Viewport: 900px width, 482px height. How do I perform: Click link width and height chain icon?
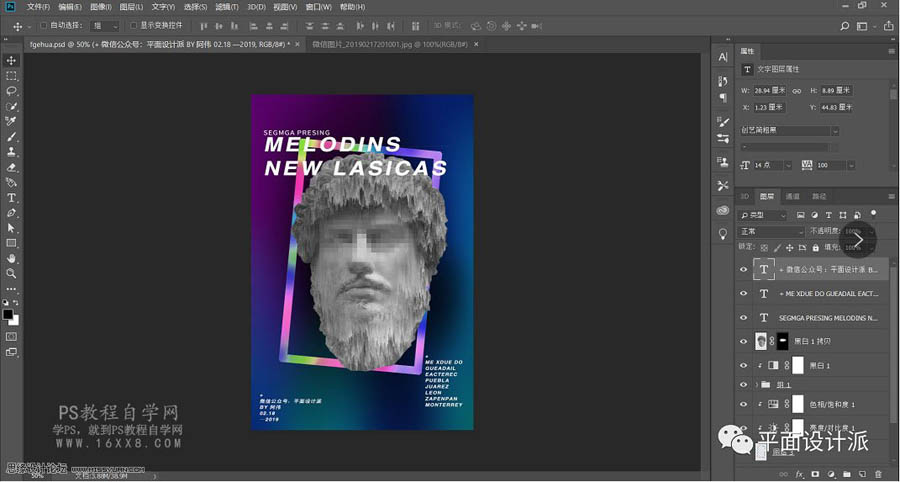(797, 91)
